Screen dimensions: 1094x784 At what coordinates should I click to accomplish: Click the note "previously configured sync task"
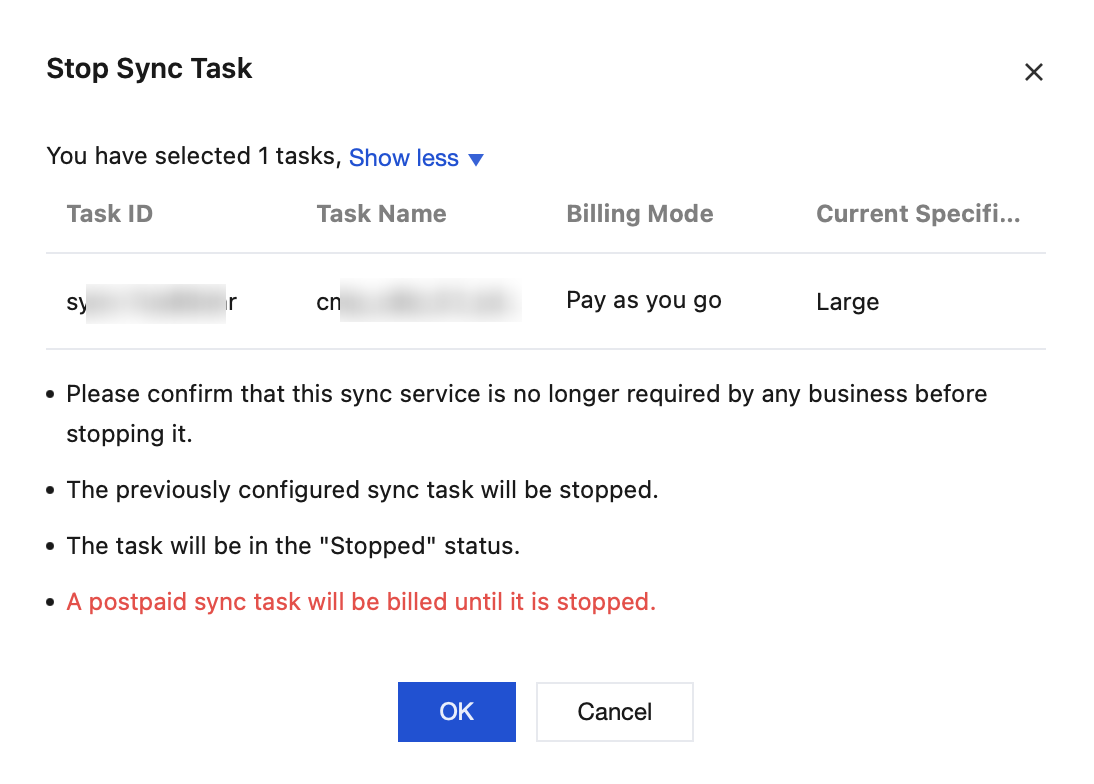point(362,490)
